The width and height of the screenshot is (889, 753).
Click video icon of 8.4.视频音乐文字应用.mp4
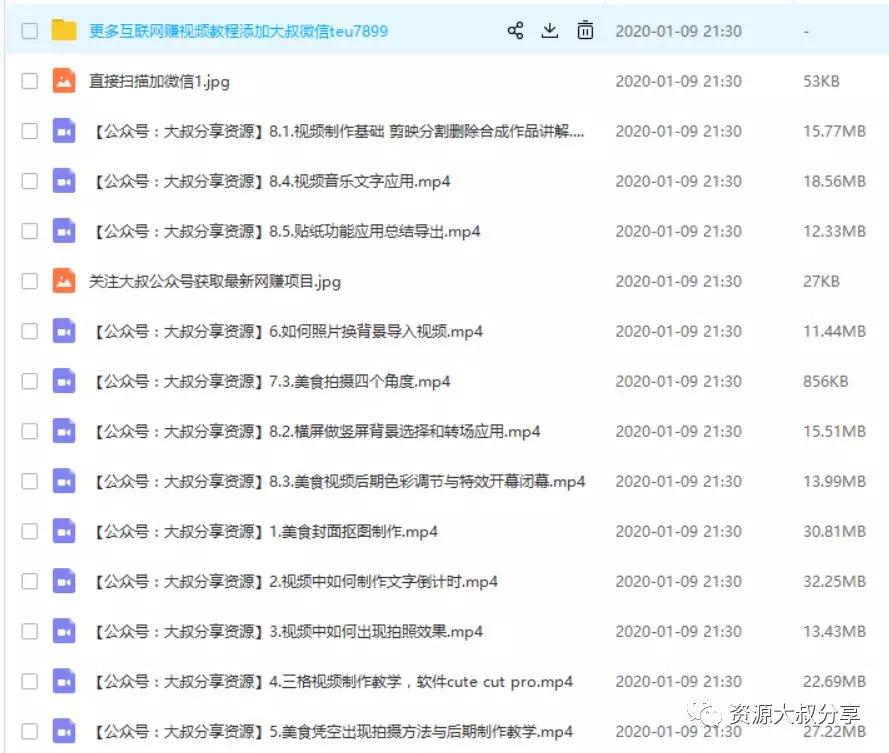pos(64,181)
